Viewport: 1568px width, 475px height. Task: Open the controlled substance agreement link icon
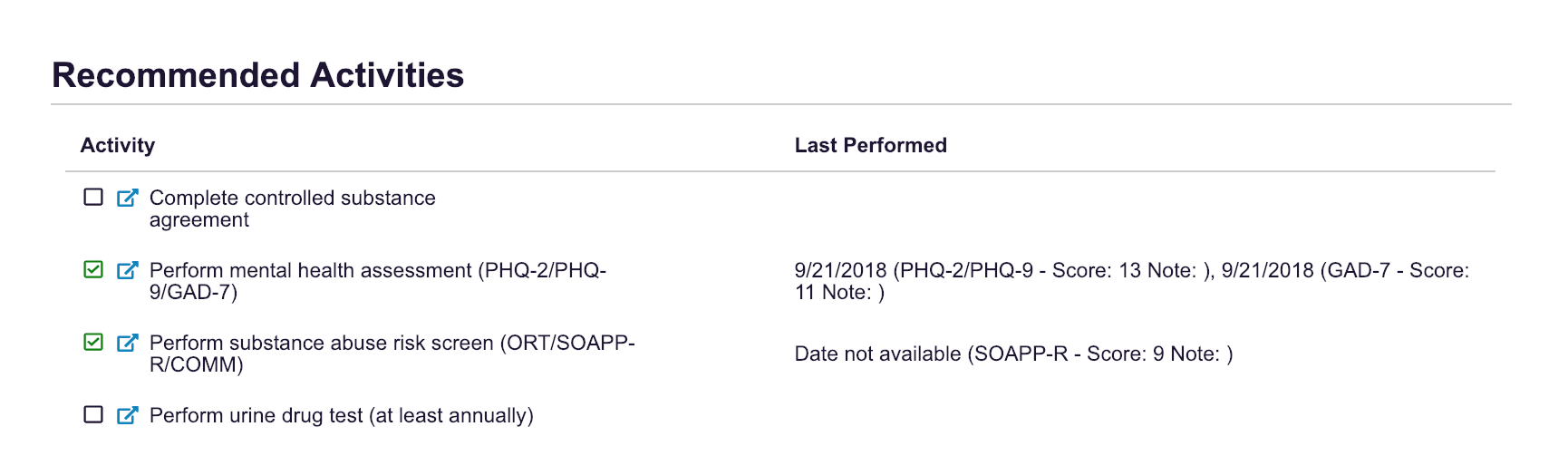pos(128,198)
